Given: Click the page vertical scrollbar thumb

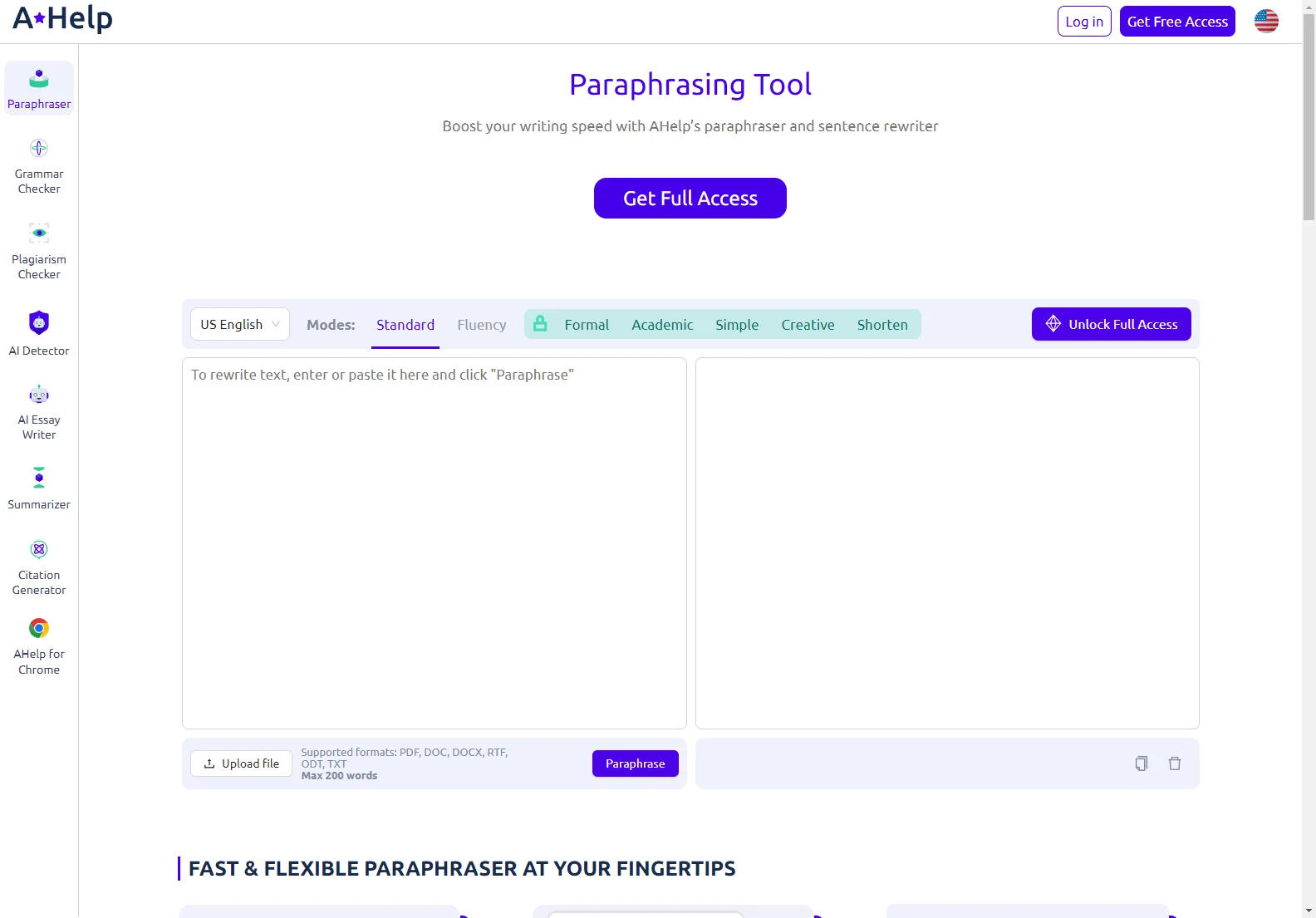Looking at the screenshot, I should [x=1309, y=116].
